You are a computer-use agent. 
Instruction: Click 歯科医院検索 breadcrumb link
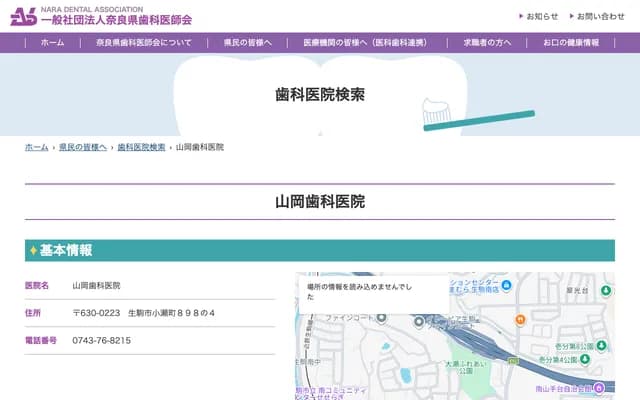141,147
